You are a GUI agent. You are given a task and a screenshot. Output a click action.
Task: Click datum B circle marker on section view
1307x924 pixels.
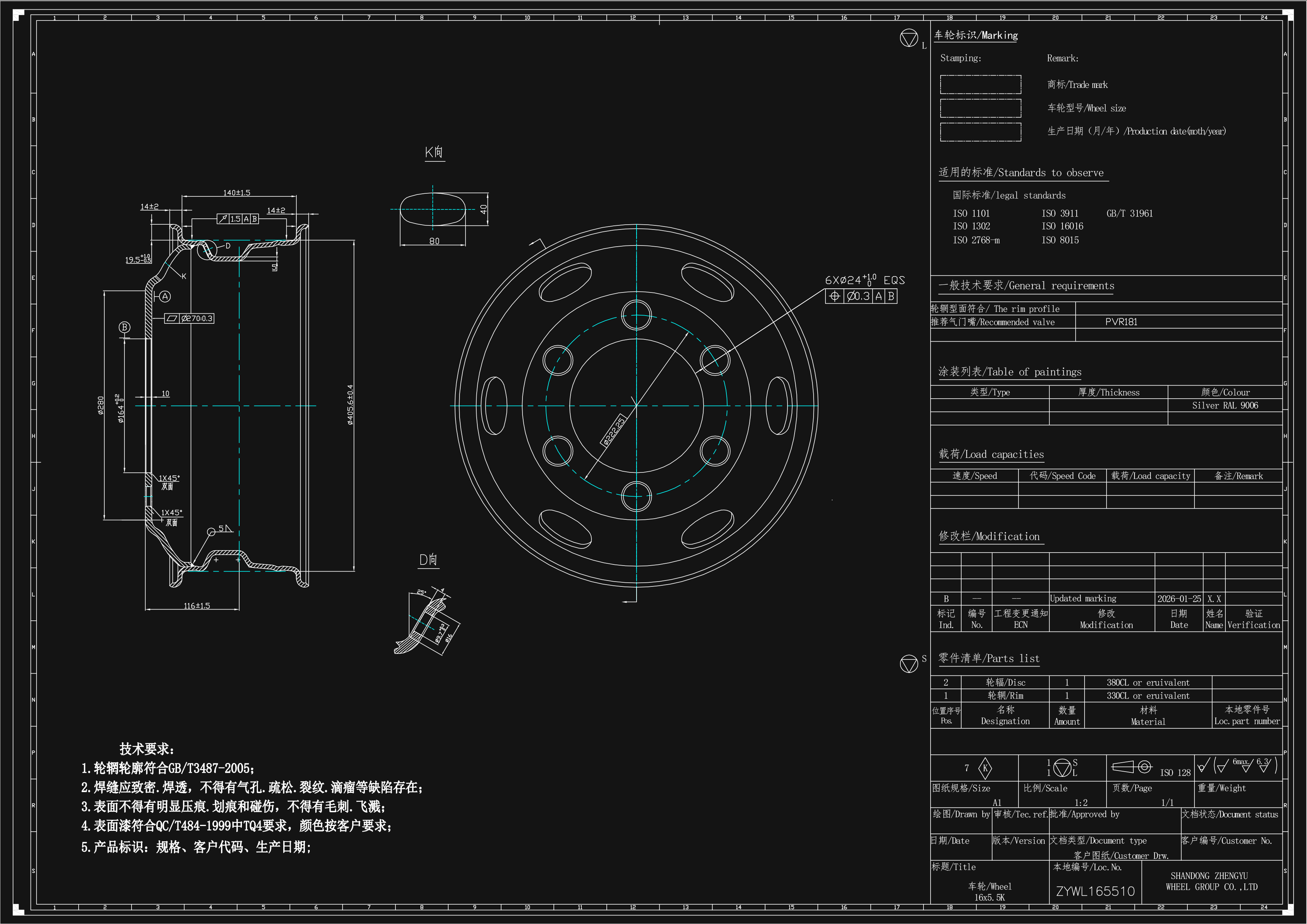click(x=124, y=327)
